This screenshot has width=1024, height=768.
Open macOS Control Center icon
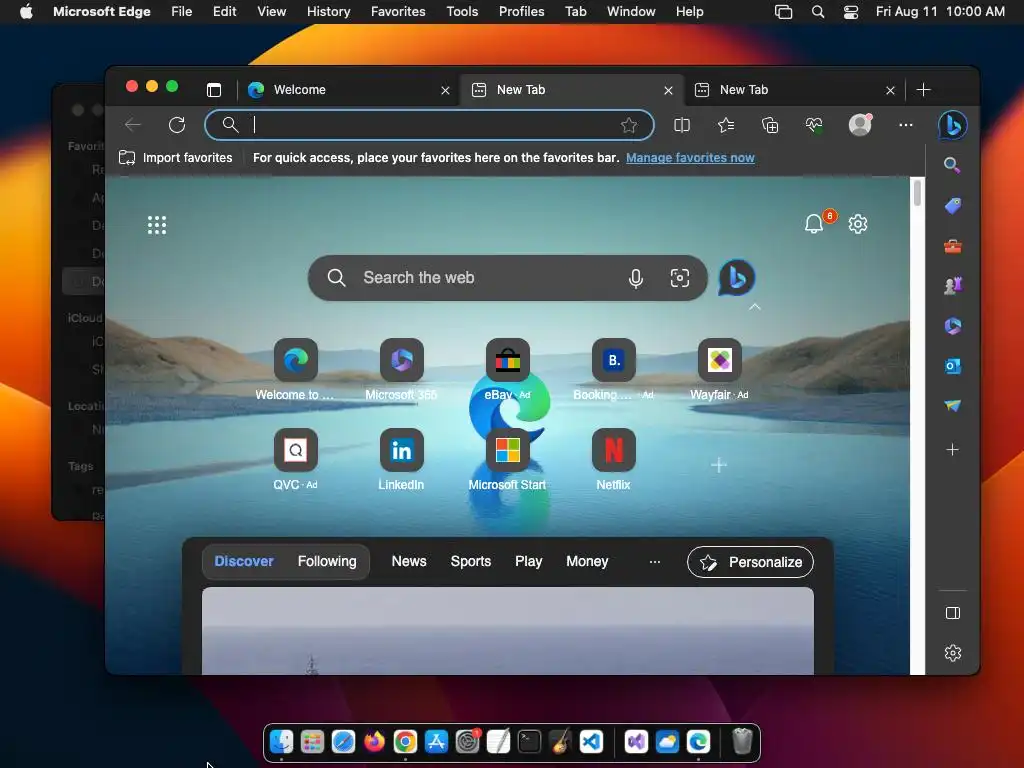click(x=850, y=12)
